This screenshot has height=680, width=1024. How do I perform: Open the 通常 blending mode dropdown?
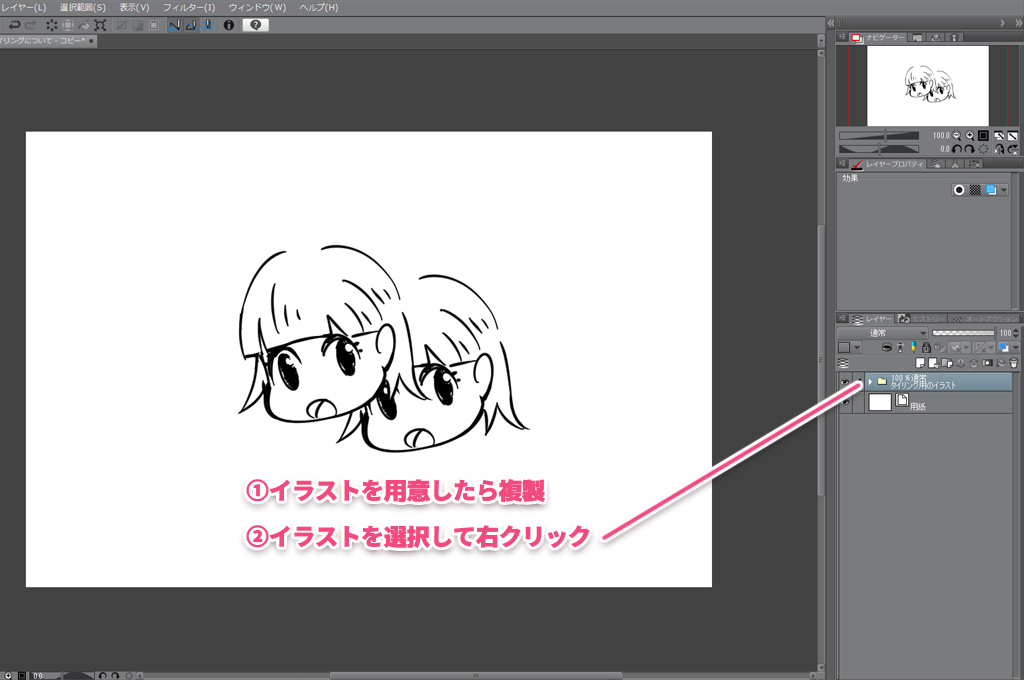881,333
